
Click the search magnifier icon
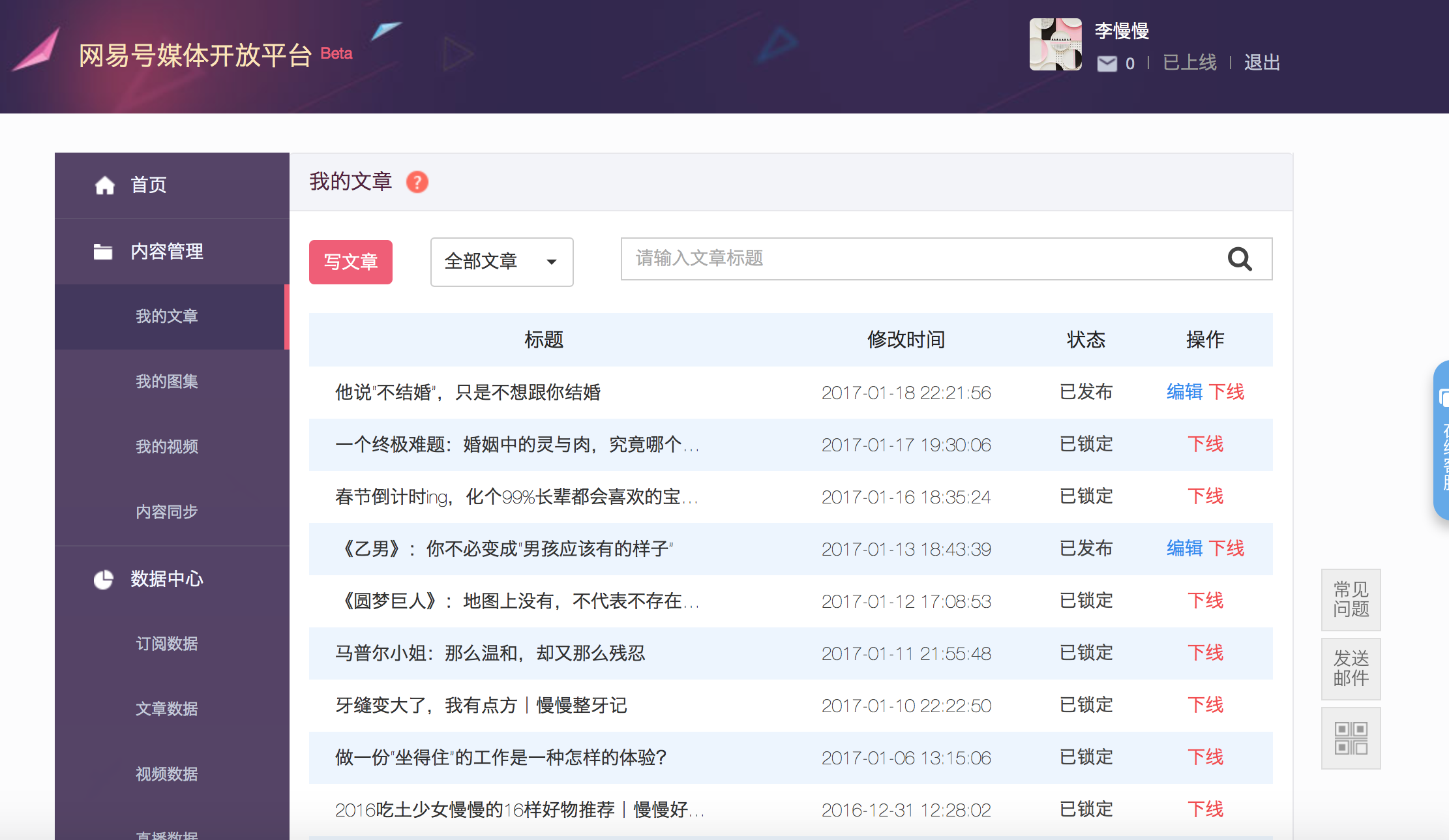[1240, 259]
